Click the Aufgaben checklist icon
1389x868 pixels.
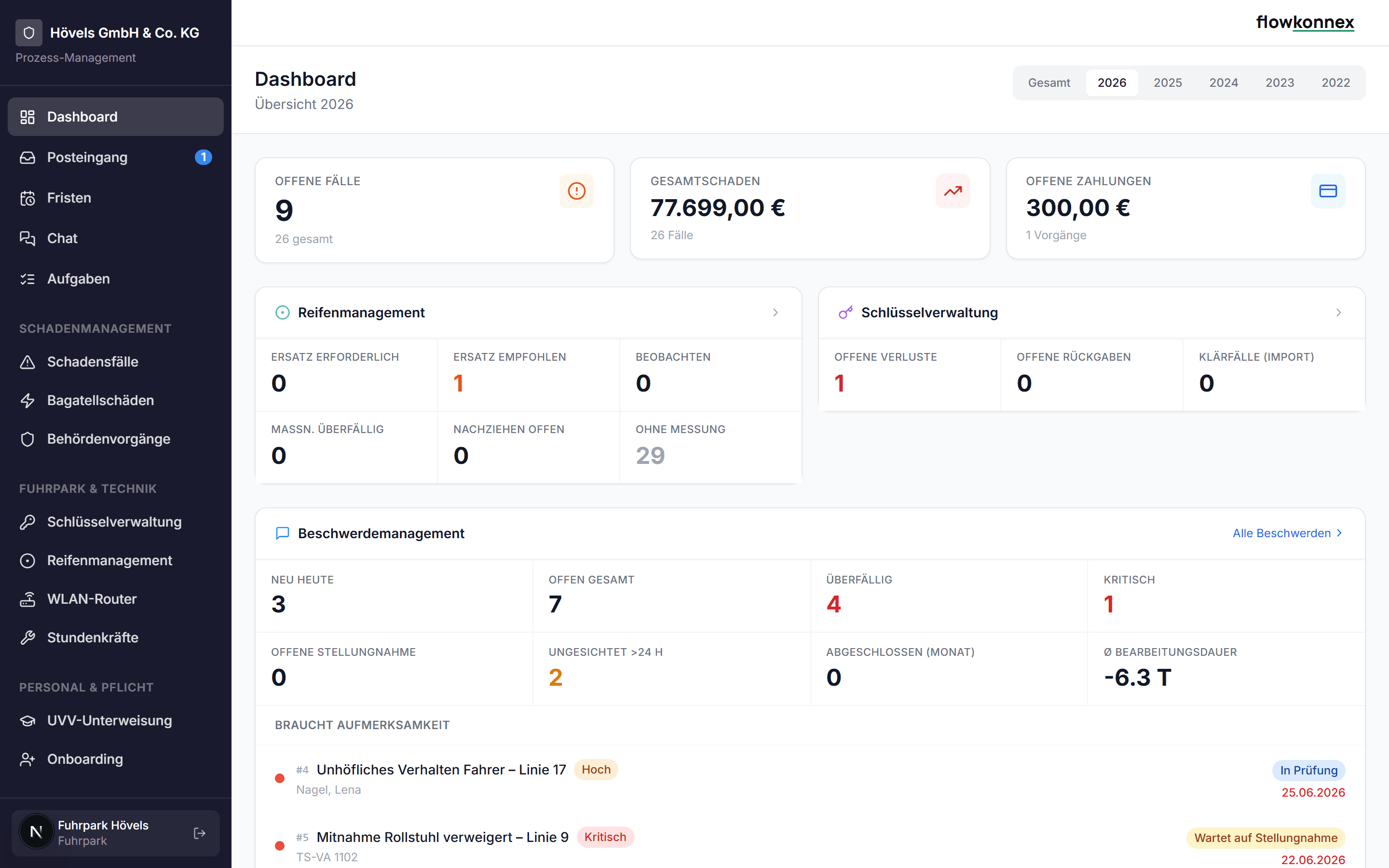[27, 279]
